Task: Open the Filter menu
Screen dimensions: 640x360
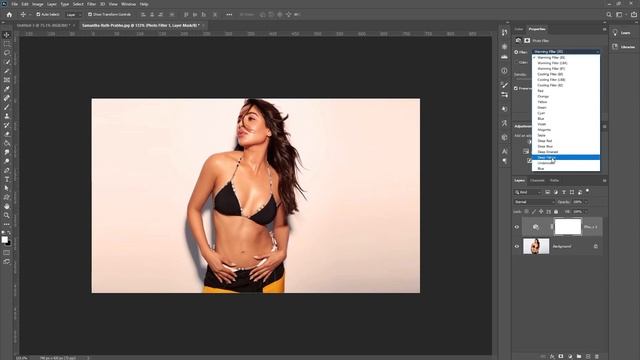Action: [91, 4]
